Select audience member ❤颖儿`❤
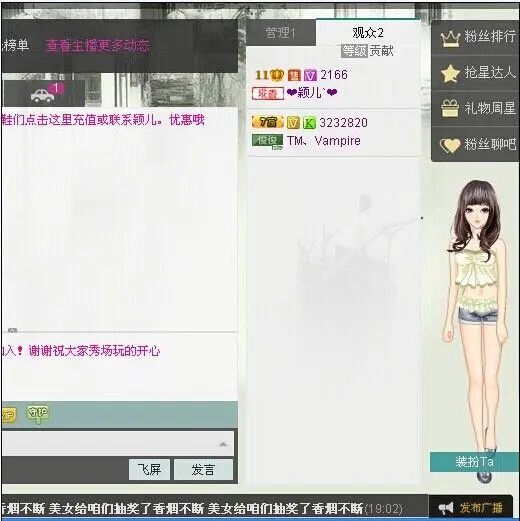The image size is (520, 521). [x=312, y=93]
